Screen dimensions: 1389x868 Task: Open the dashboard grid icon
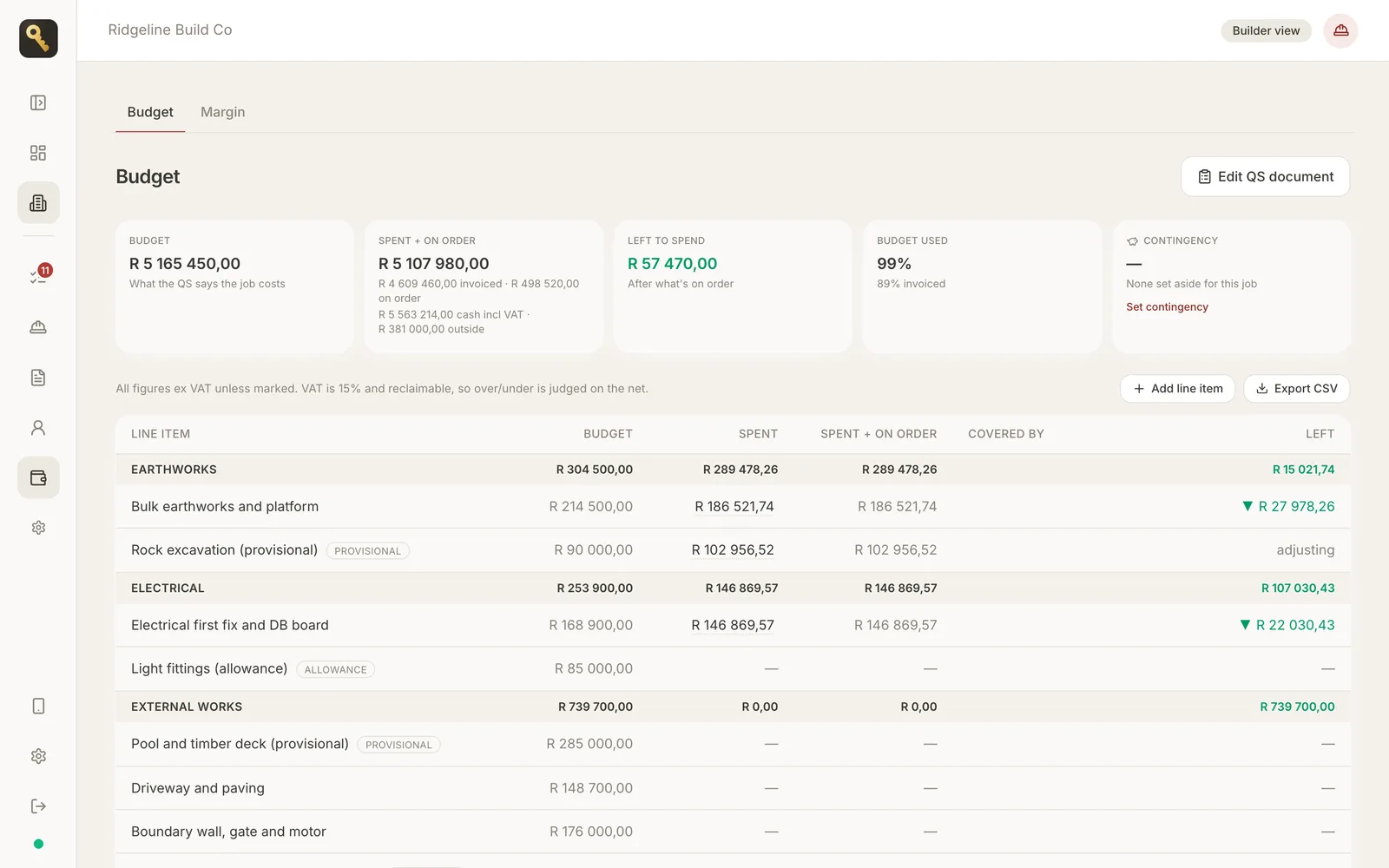tap(38, 153)
